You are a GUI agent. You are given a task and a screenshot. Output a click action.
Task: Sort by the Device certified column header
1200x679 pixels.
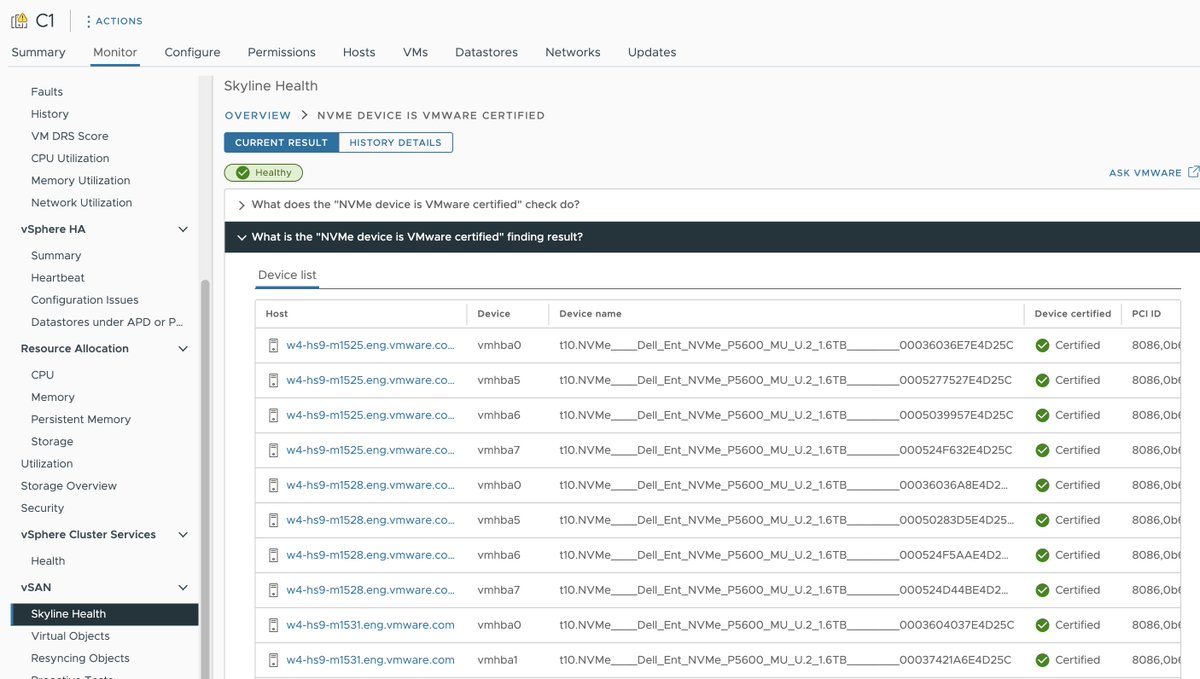pyautogui.click(x=1073, y=313)
